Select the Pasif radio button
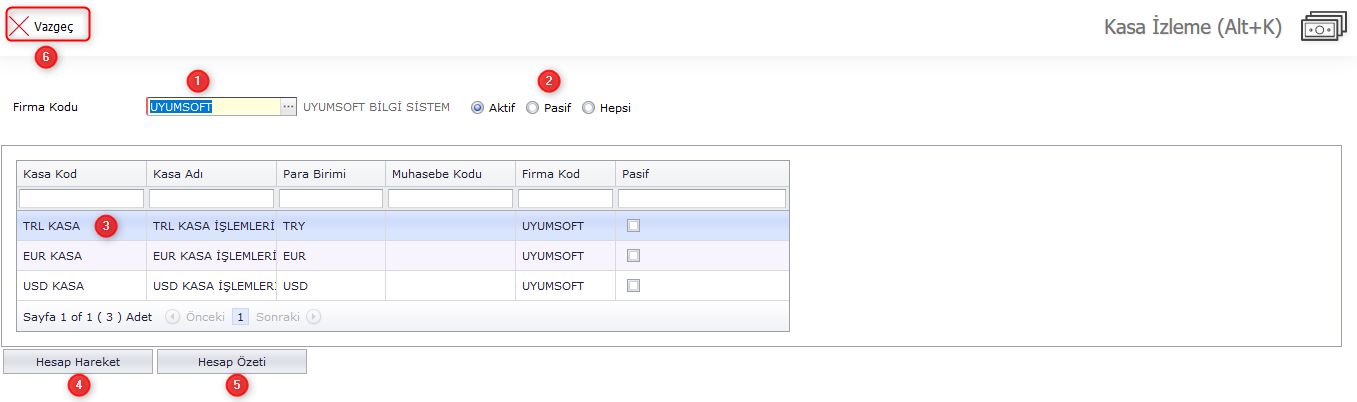The height and width of the screenshot is (402, 1357). coord(533,108)
